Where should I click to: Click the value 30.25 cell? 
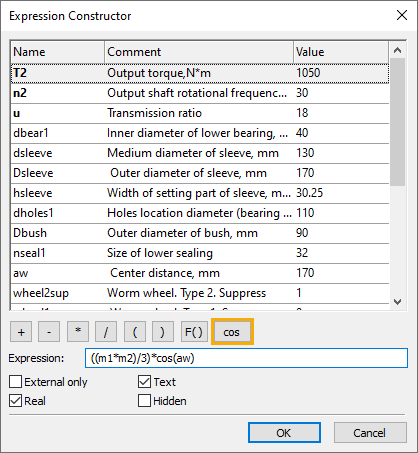(309, 193)
